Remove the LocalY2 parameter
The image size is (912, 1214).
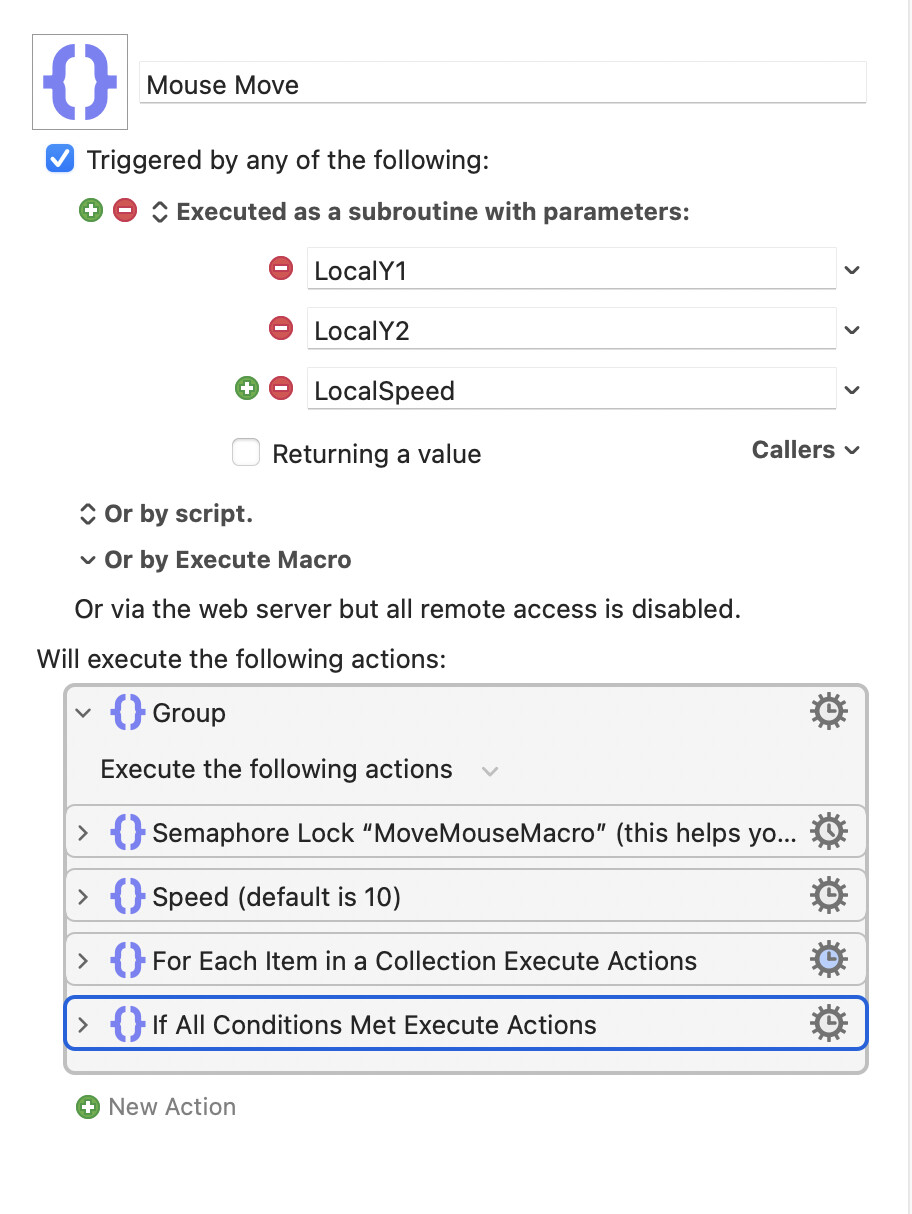(281, 328)
